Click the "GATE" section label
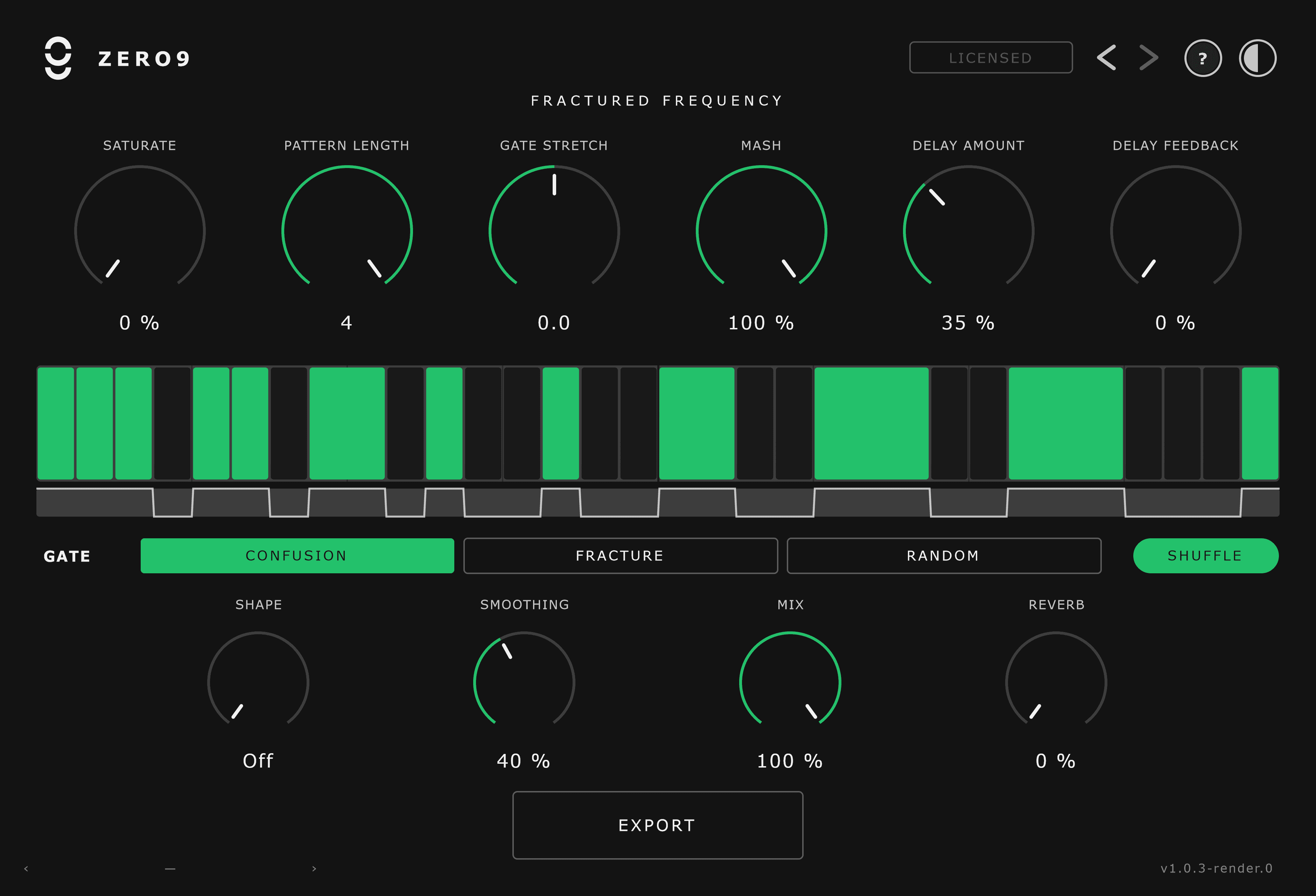The image size is (1316, 896). click(67, 556)
